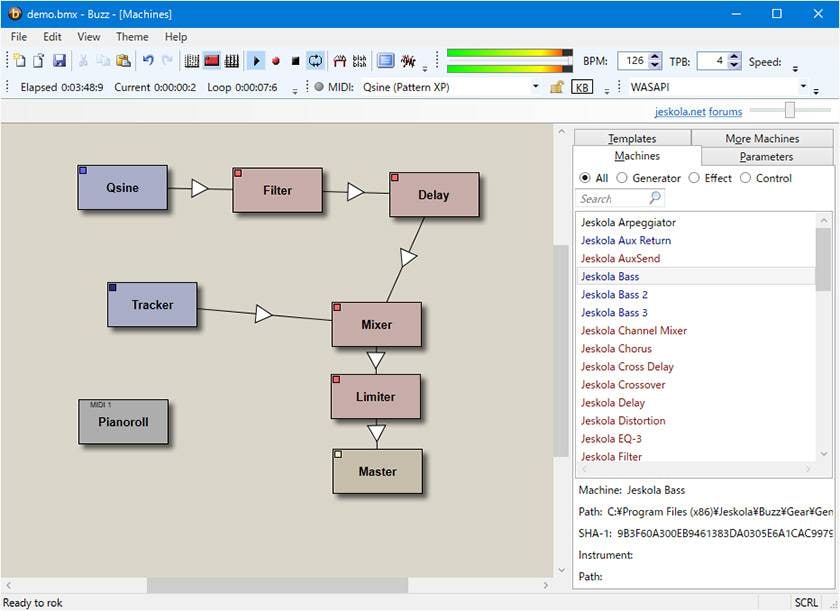Create a new file via toolbar icon

(x=20, y=61)
